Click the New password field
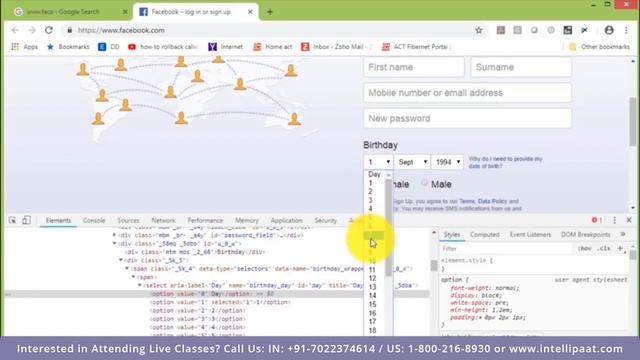 468,118
